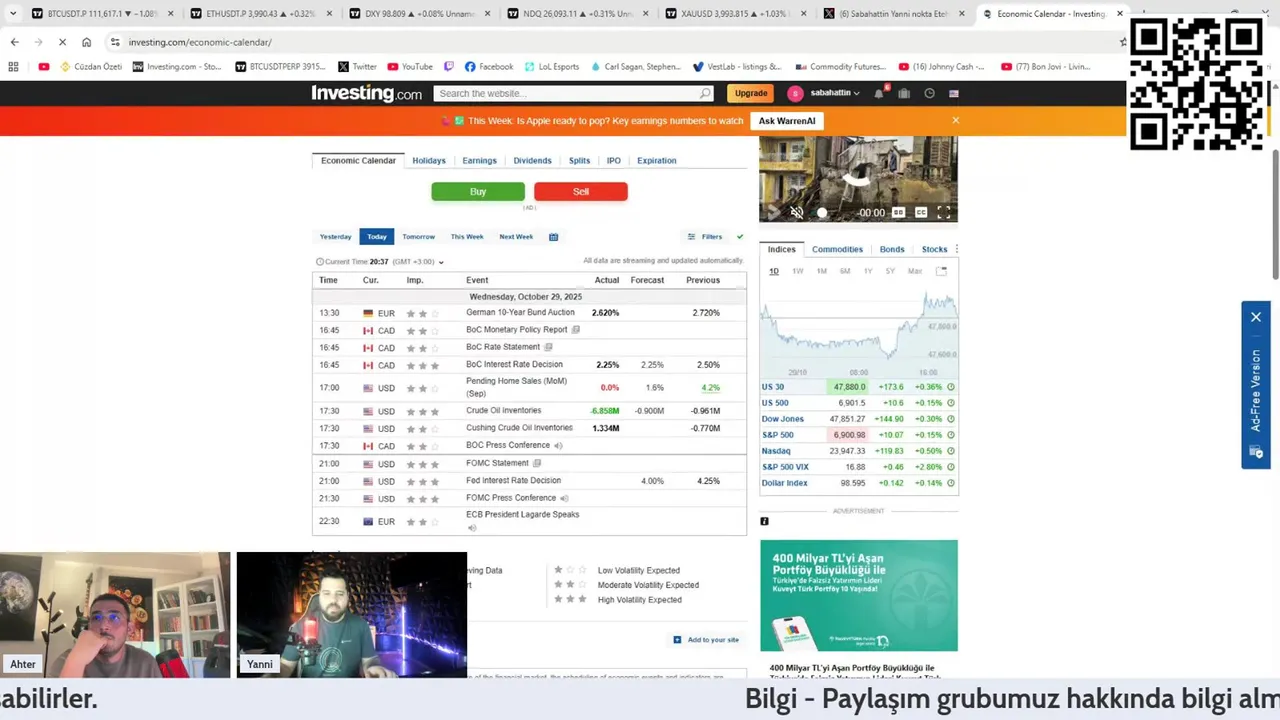
Task: Click the clock icon on Dollar Index row
Action: coord(951,483)
